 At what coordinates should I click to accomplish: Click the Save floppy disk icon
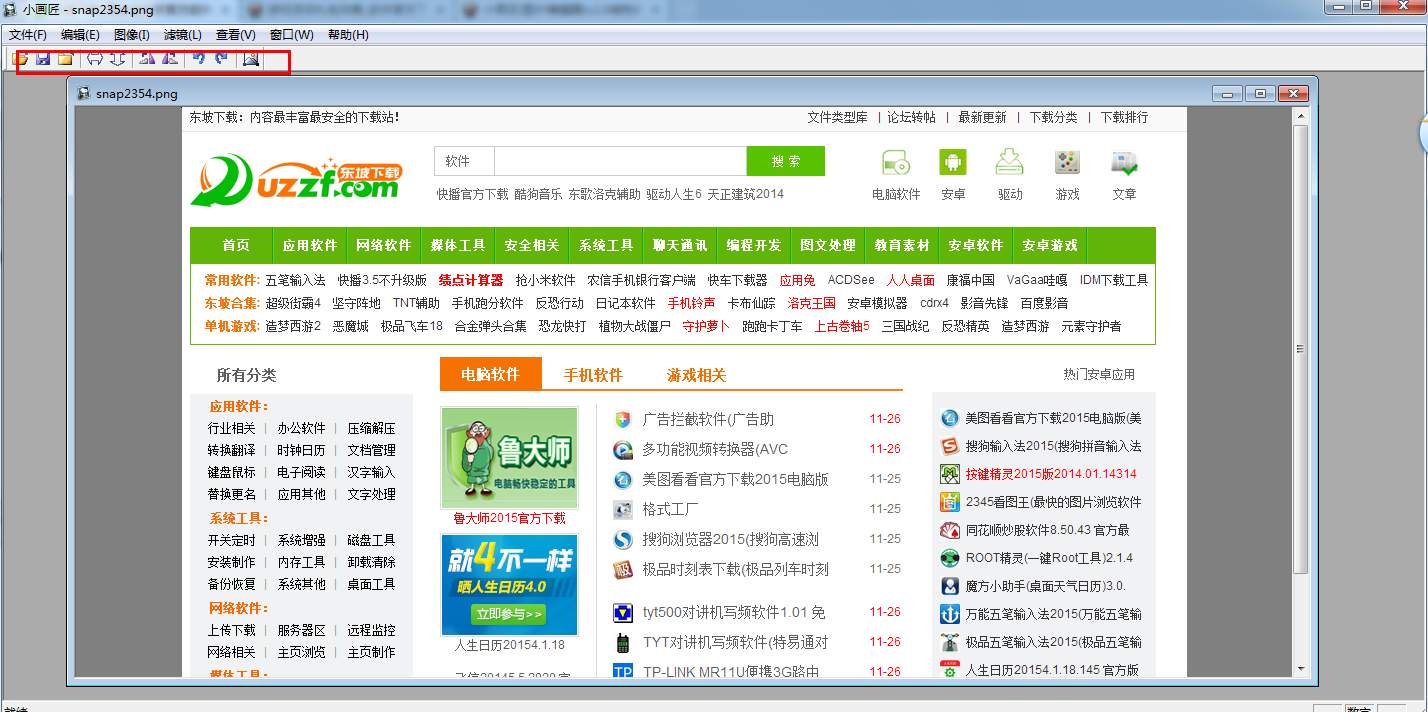point(43,59)
